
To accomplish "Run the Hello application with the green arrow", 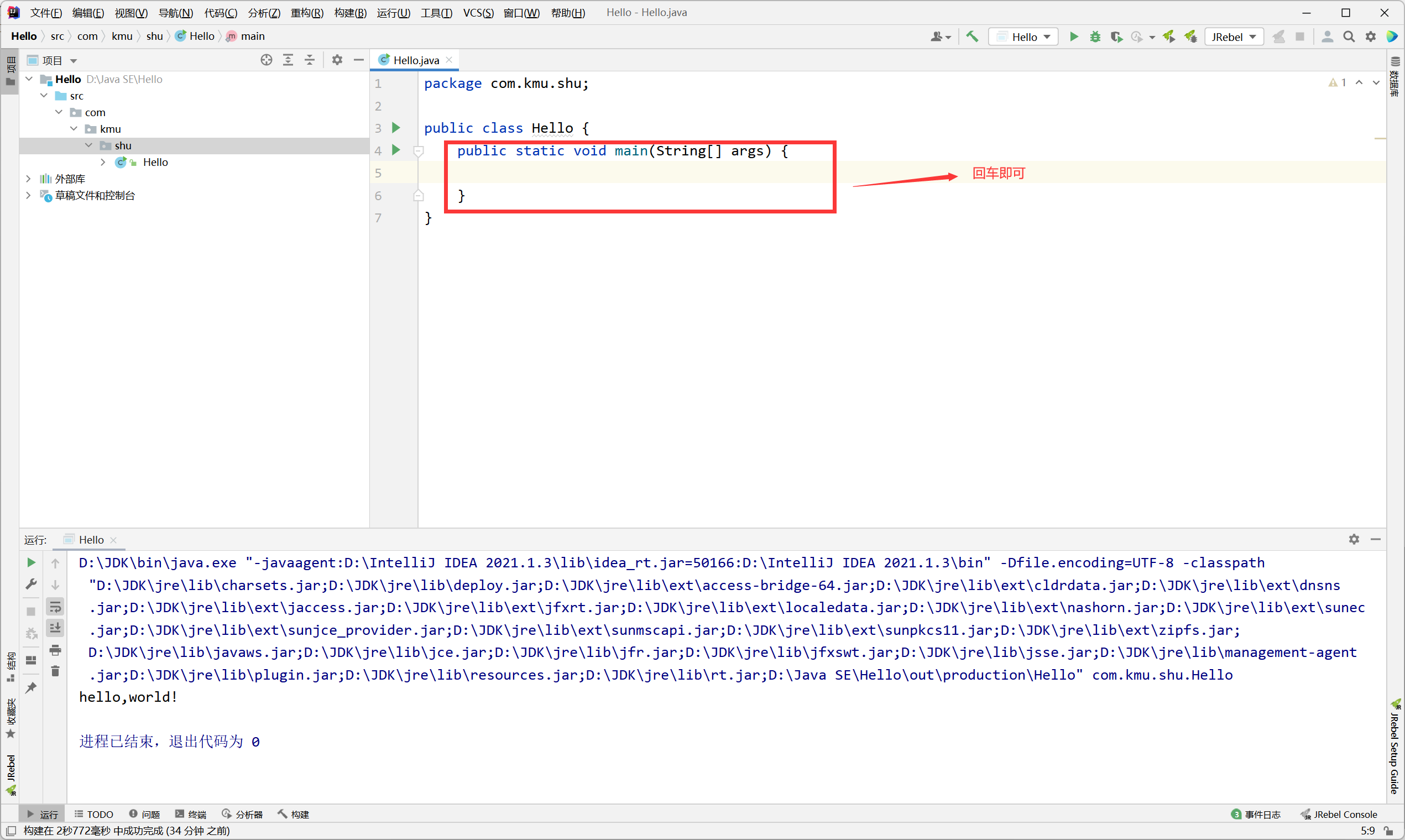I will [1073, 36].
